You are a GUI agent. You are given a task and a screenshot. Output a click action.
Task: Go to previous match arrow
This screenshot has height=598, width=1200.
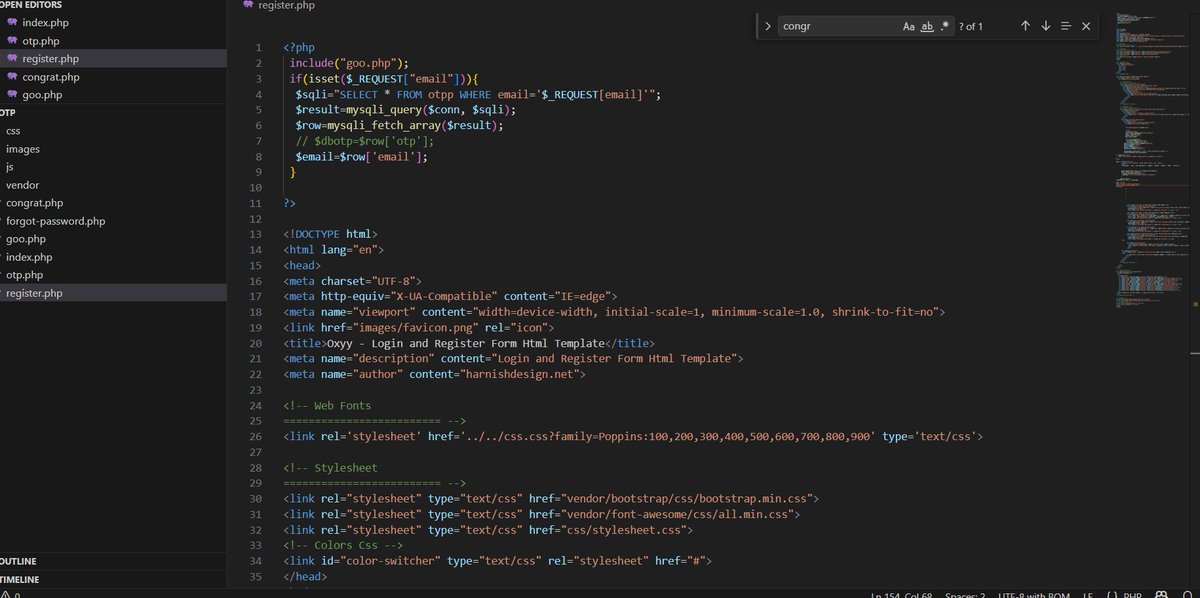tap(1025, 26)
